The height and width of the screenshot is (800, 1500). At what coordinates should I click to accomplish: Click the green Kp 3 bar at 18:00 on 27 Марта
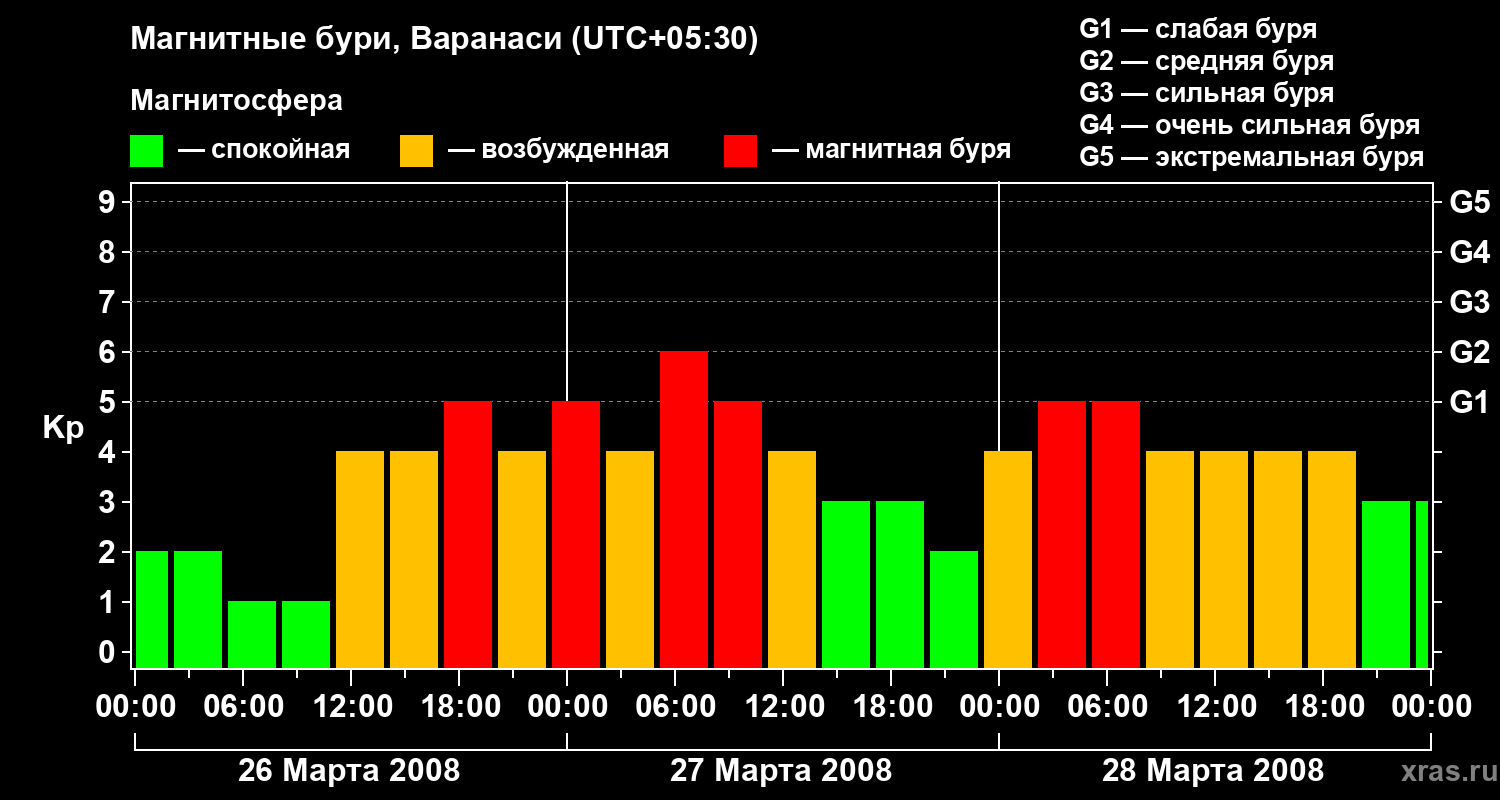900,585
